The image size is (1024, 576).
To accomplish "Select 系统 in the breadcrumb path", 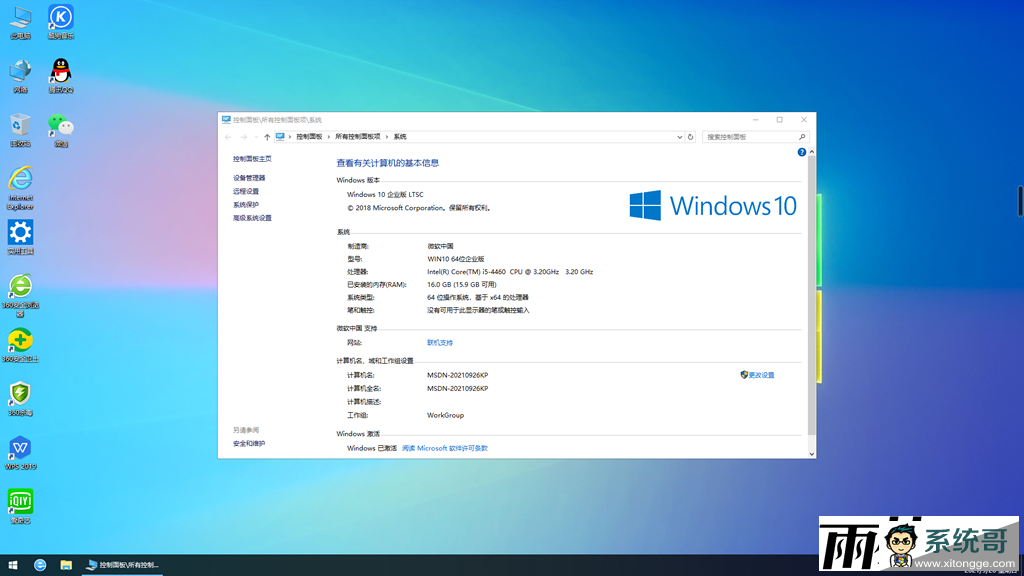I will (400, 137).
